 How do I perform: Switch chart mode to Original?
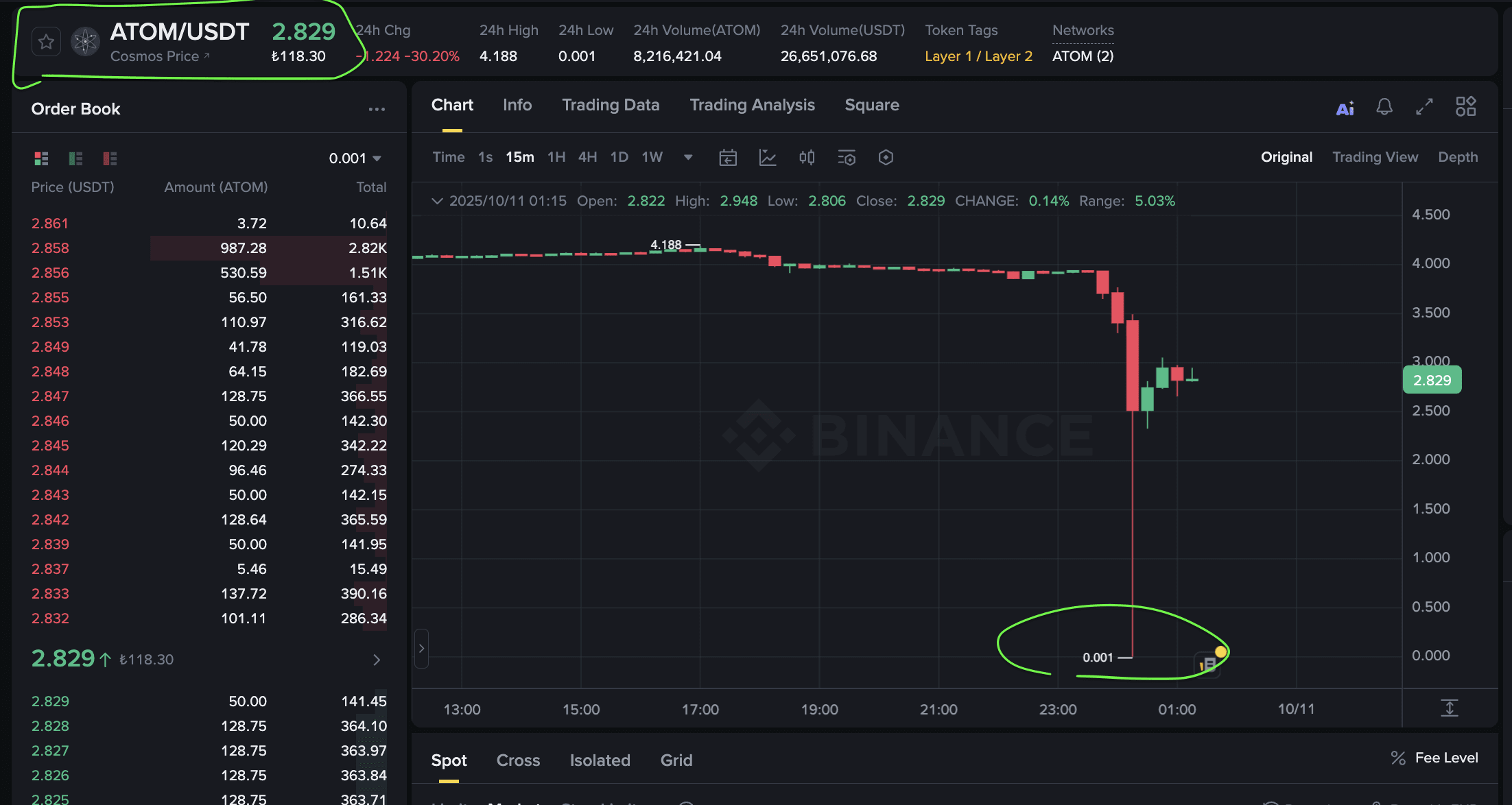point(1286,157)
